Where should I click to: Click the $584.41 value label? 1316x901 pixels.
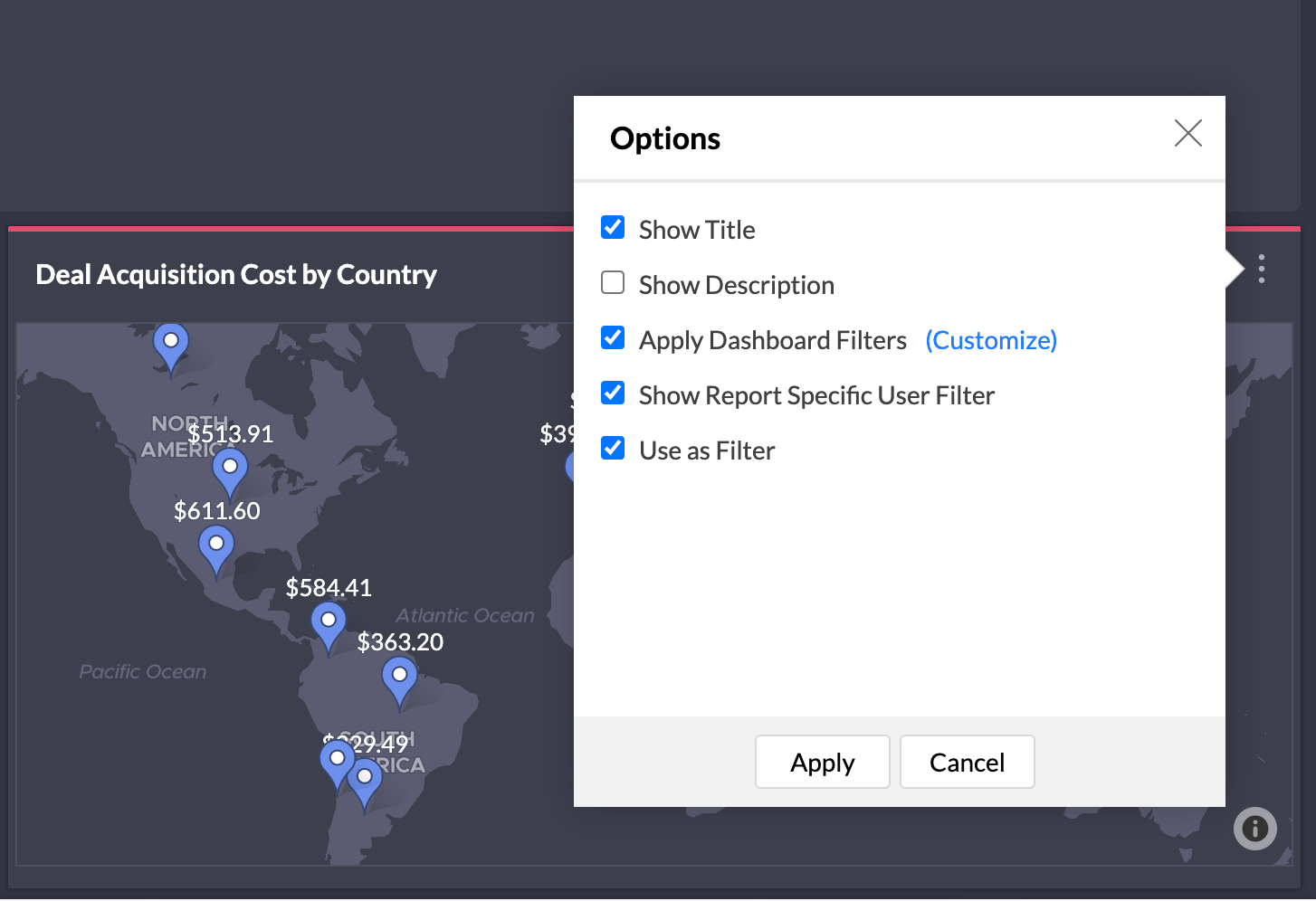pos(329,587)
